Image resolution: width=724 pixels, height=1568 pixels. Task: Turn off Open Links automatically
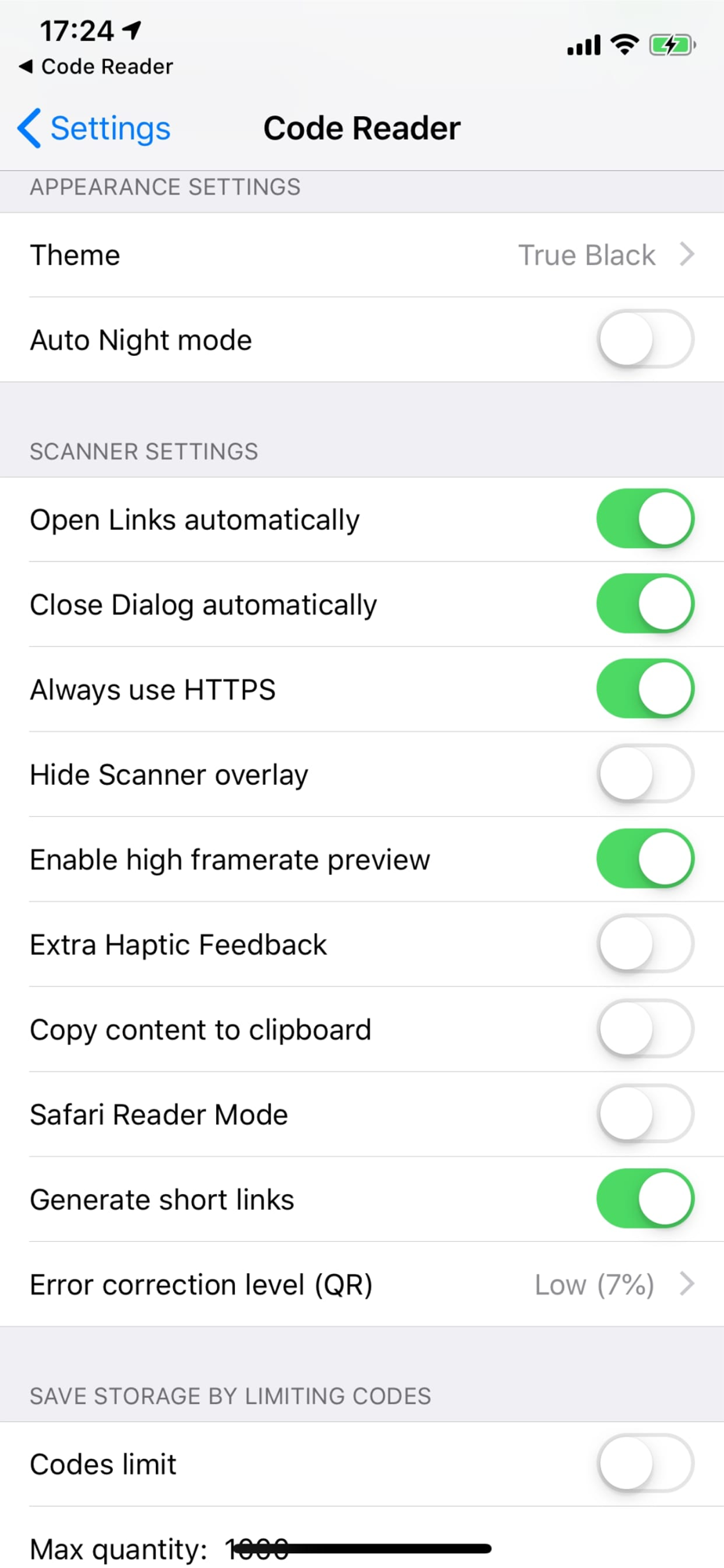coord(645,519)
